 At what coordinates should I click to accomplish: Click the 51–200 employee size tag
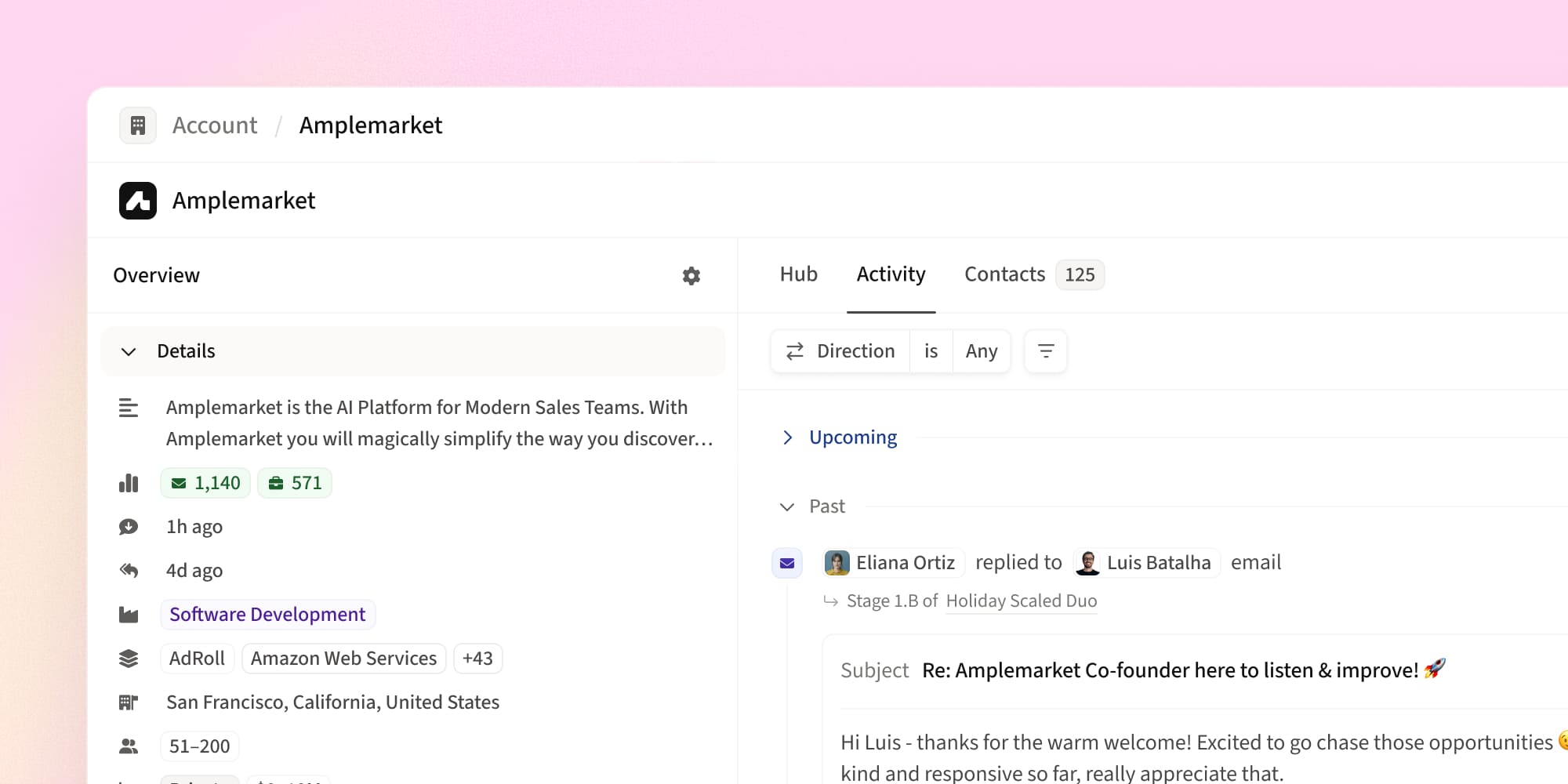(x=200, y=746)
